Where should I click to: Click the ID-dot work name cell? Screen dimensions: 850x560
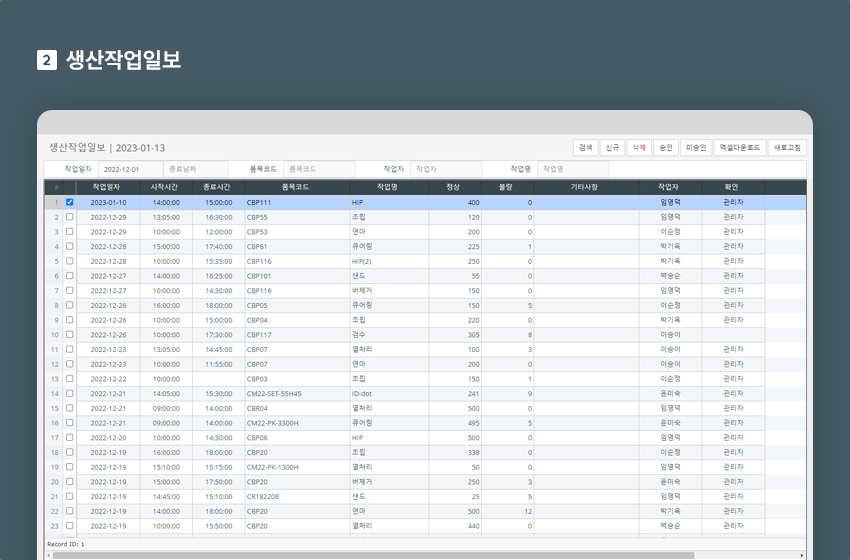coord(389,394)
